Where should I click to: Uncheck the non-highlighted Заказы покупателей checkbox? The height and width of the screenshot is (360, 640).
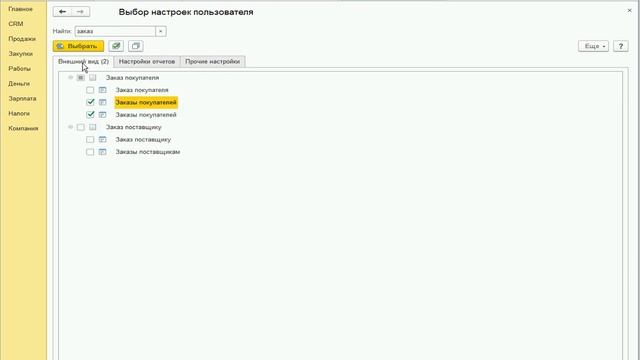[90, 115]
